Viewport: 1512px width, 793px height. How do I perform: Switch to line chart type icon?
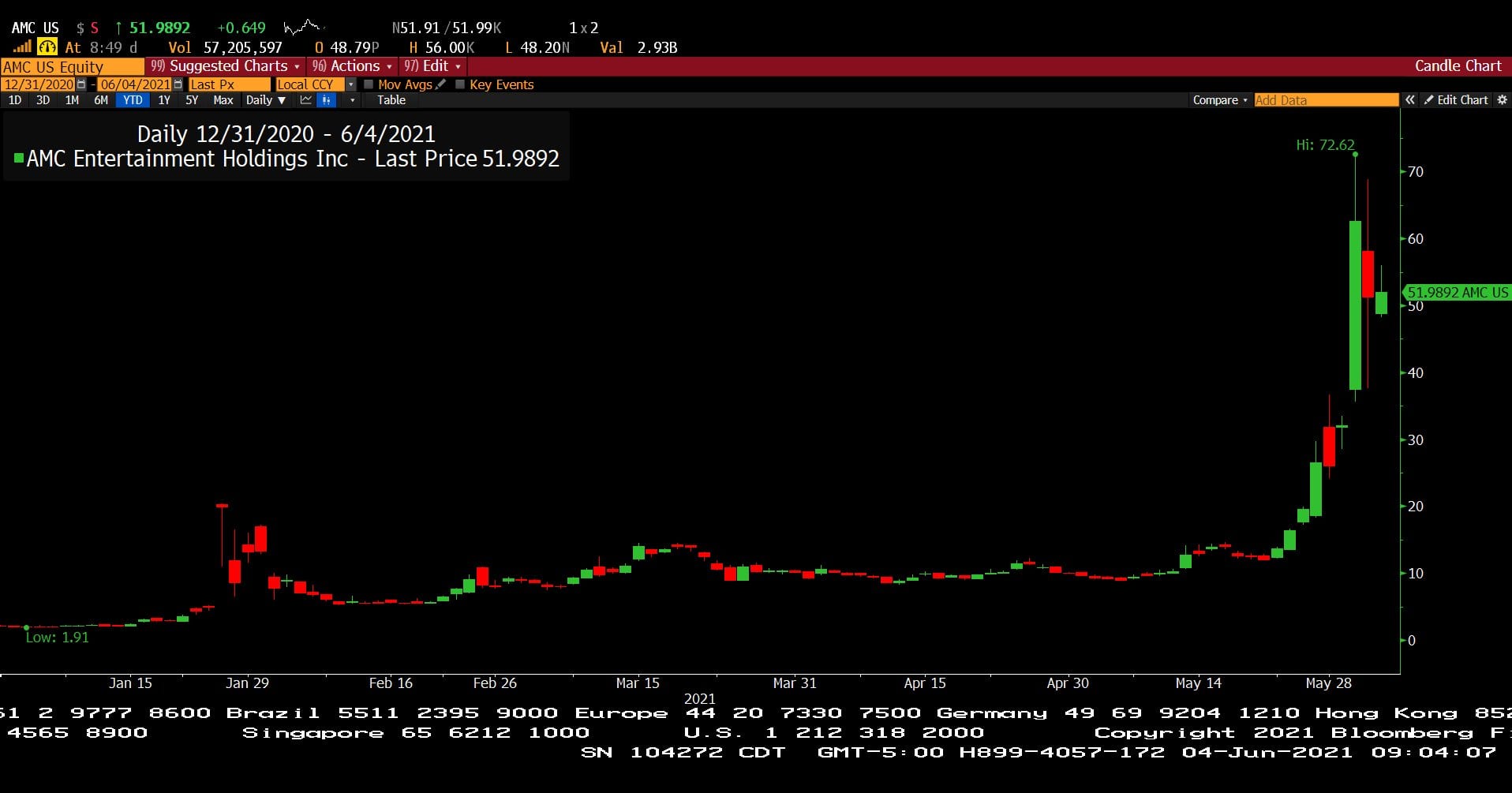click(x=306, y=100)
